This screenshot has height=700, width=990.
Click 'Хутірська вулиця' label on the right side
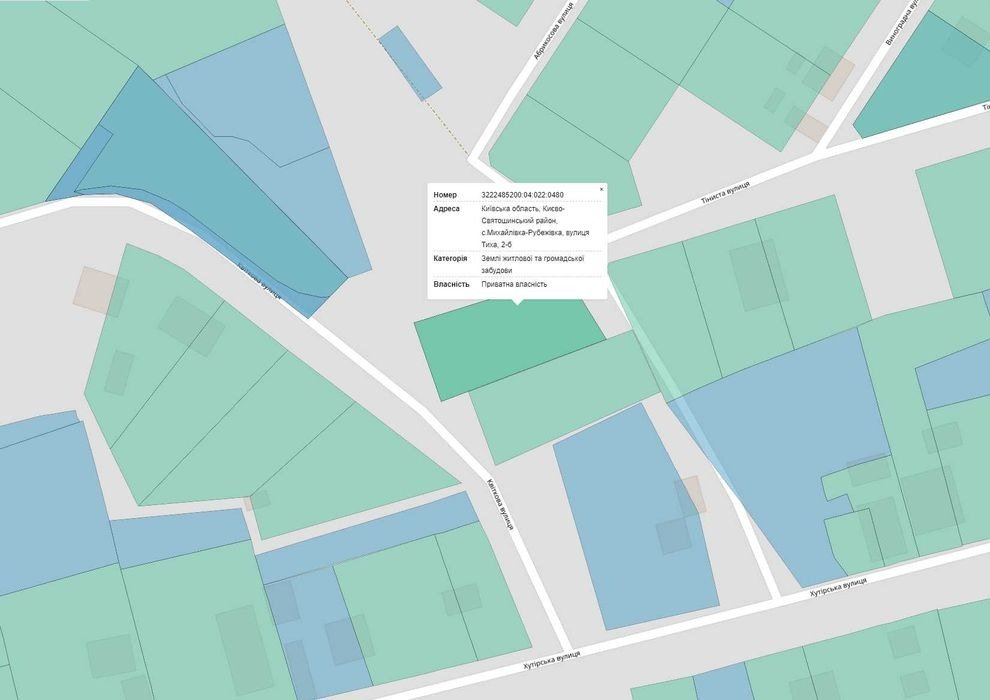[x=838, y=587]
